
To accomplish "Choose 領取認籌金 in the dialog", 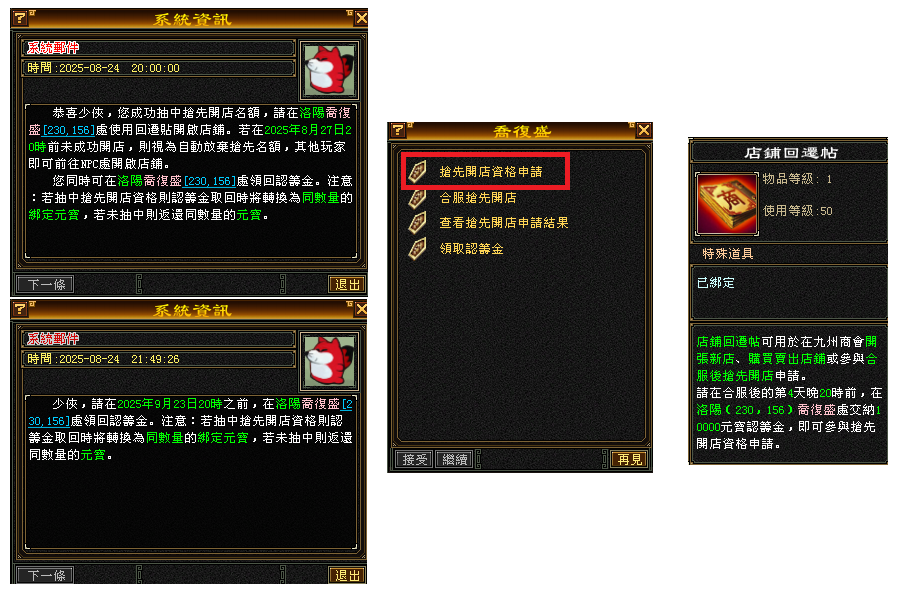I will tap(471, 249).
